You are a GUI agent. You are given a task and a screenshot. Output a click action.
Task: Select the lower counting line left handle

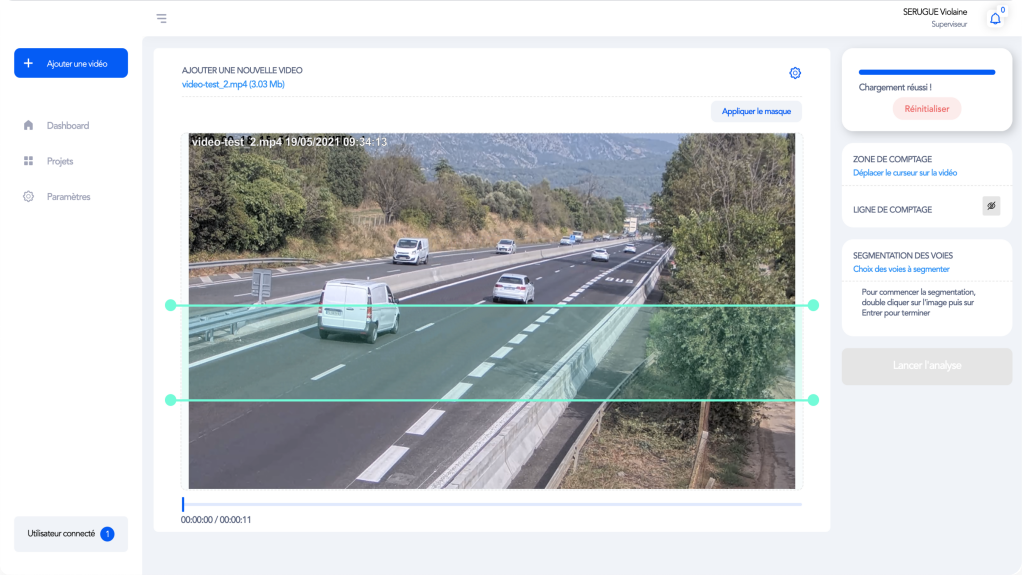point(171,400)
